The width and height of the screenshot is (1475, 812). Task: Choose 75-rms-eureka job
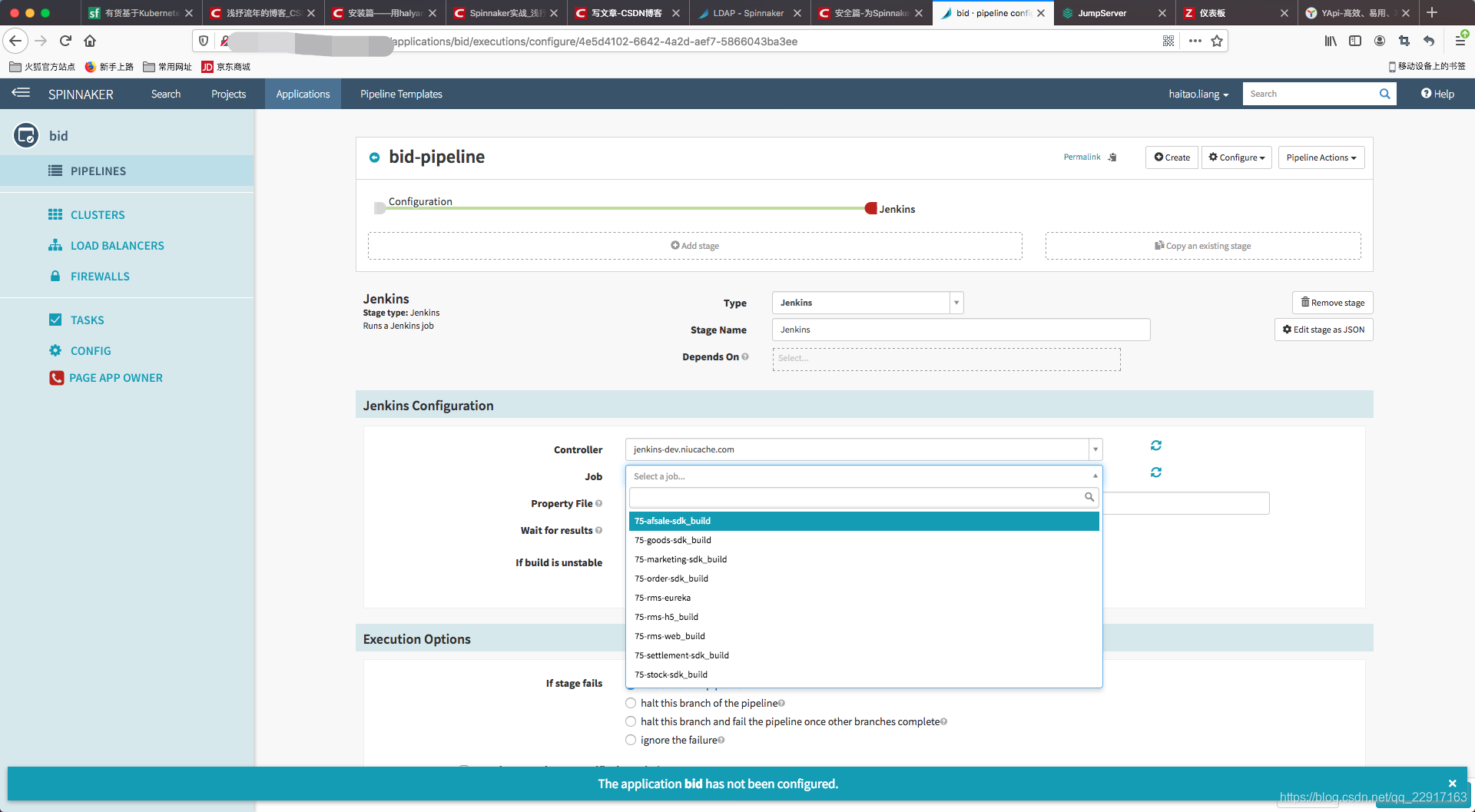[864, 598]
